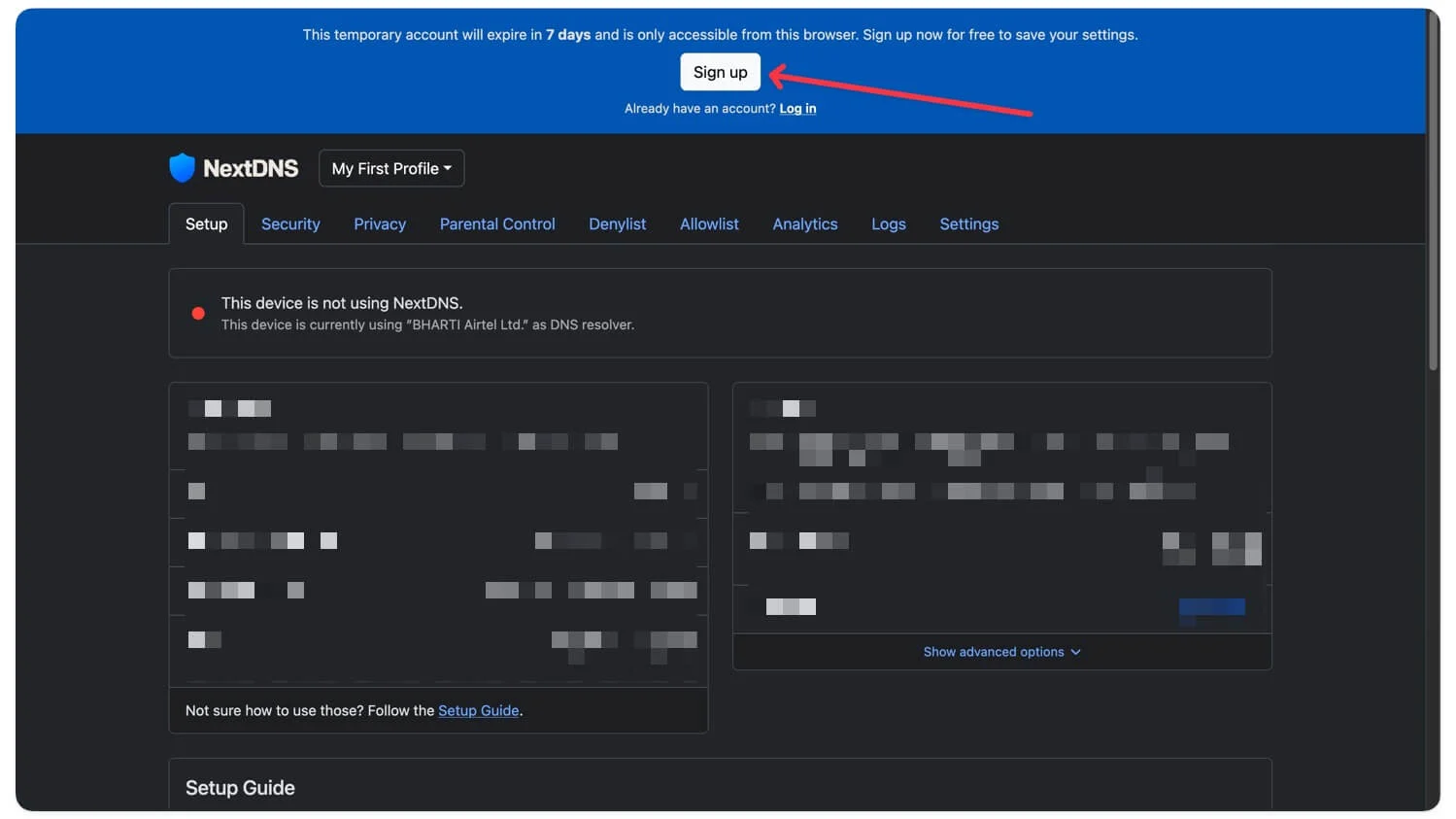The width and height of the screenshot is (1456, 819).
Task: Select the Setup tab
Action: pos(206,223)
